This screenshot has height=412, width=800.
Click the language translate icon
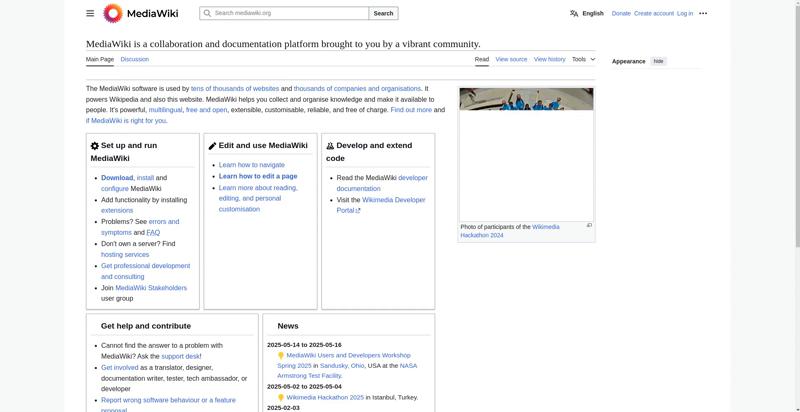(x=574, y=13)
